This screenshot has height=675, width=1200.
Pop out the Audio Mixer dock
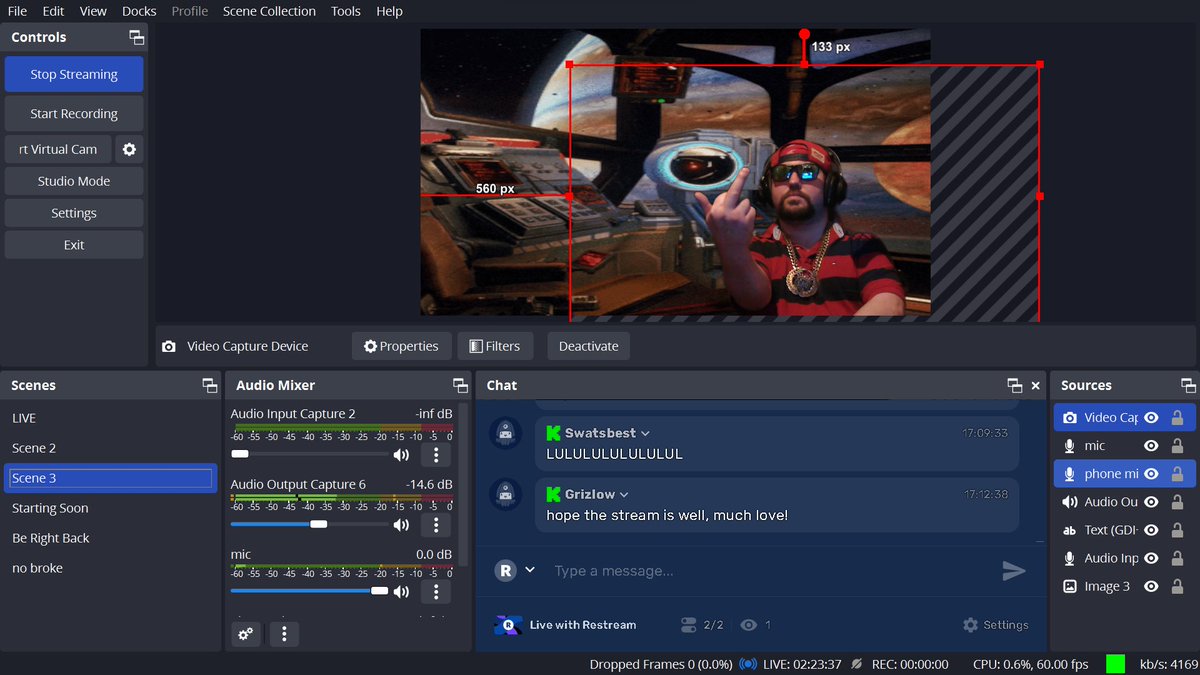[460, 385]
